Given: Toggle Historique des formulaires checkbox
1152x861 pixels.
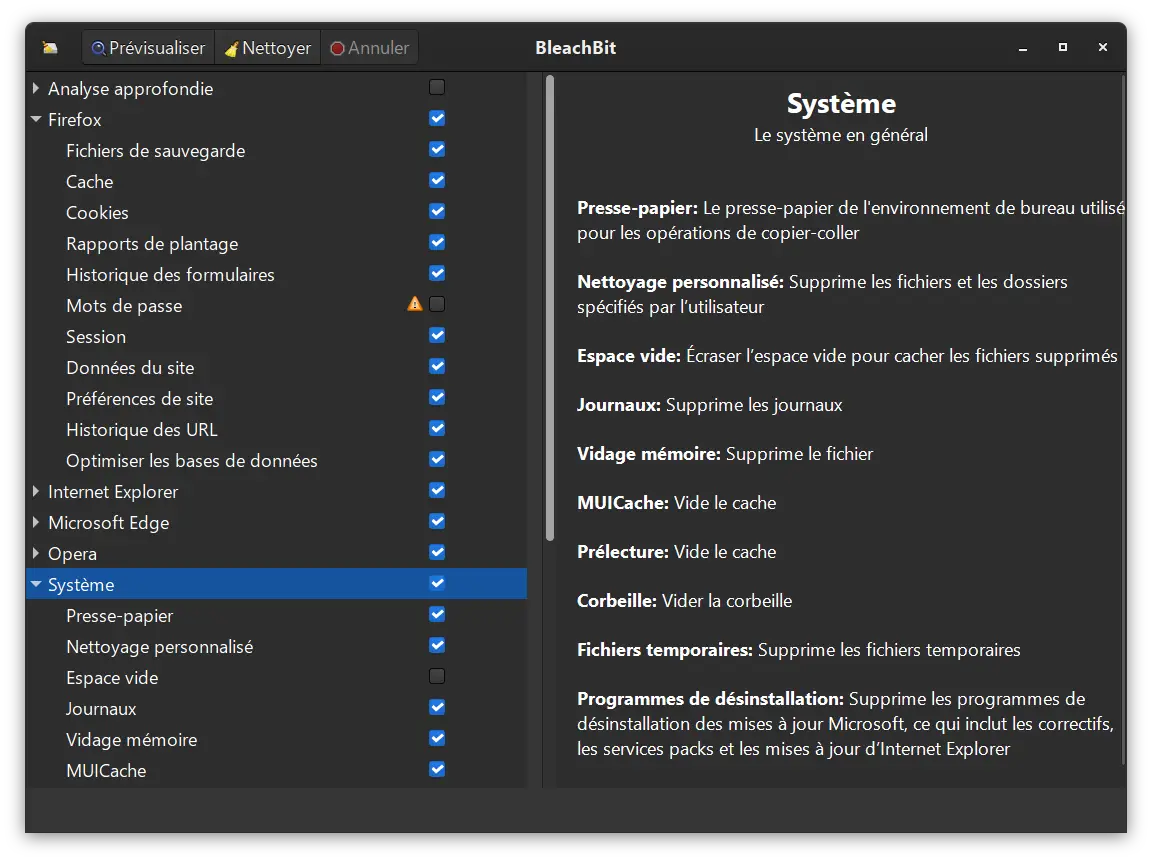Looking at the screenshot, I should tap(437, 273).
